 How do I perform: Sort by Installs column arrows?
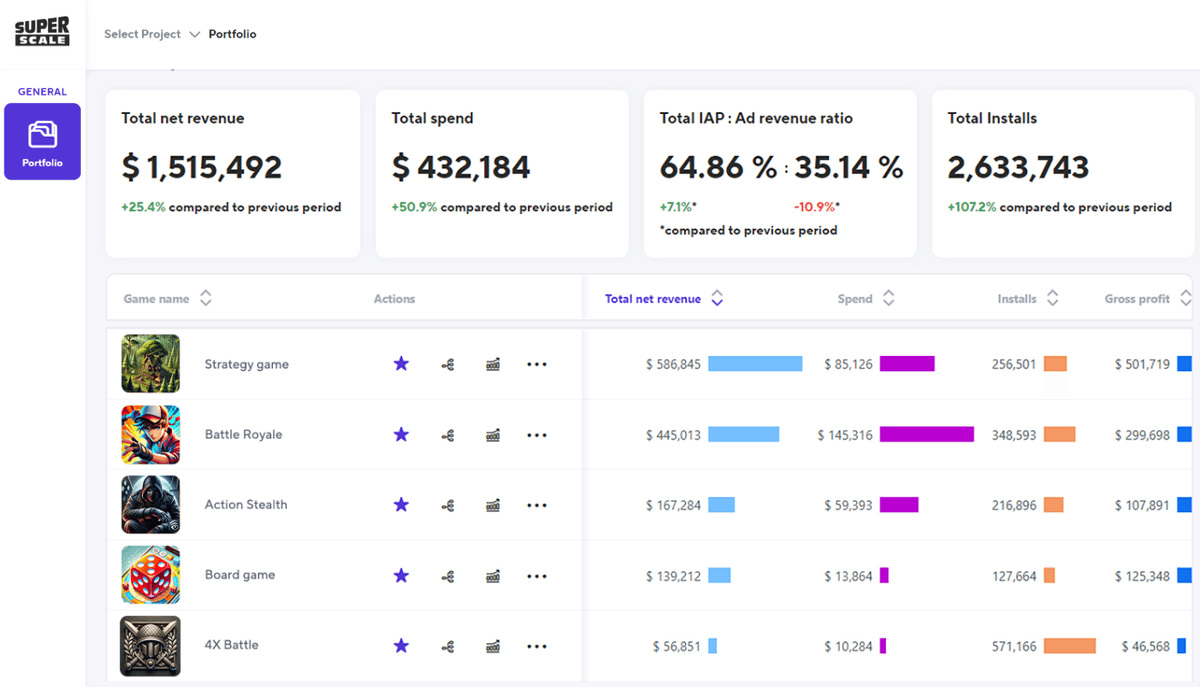tap(1052, 298)
